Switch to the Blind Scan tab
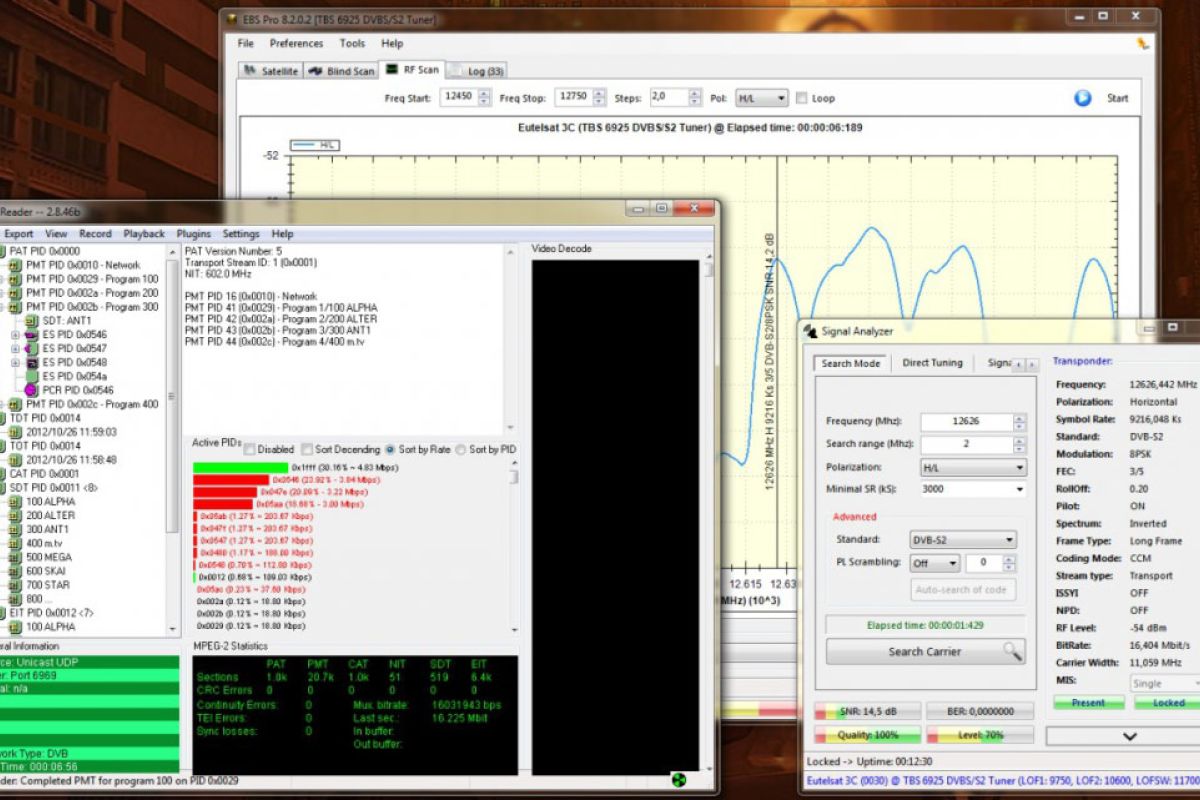The image size is (1200, 800). coord(341,71)
